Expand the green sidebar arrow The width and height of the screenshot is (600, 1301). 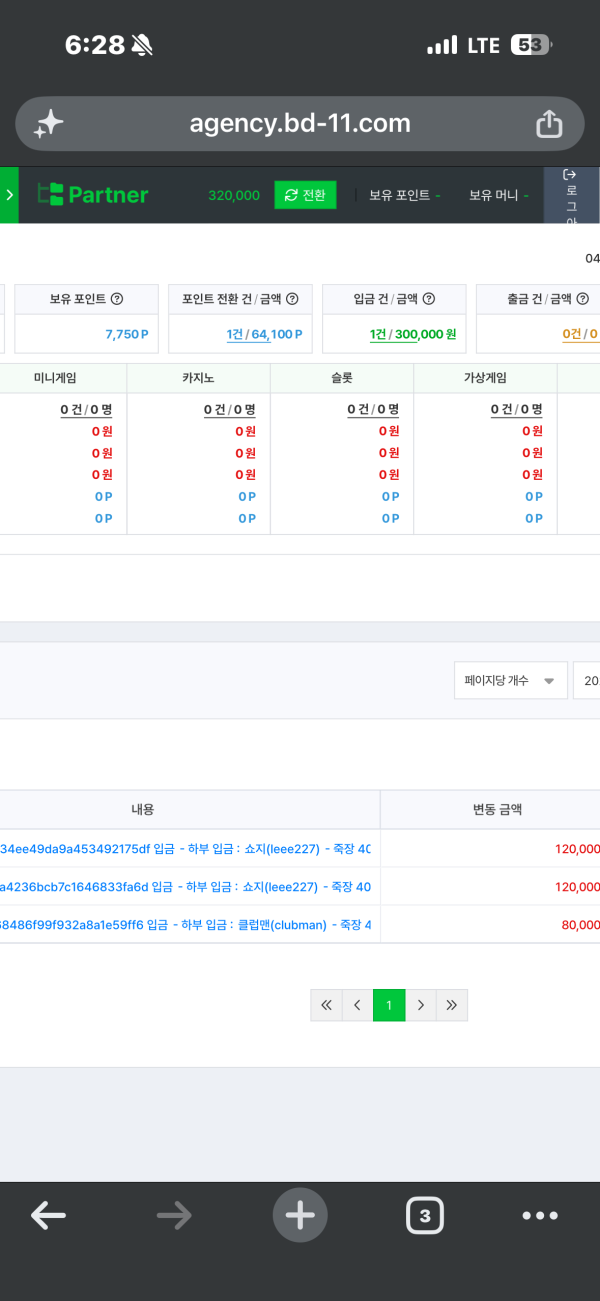pyautogui.click(x=9, y=195)
